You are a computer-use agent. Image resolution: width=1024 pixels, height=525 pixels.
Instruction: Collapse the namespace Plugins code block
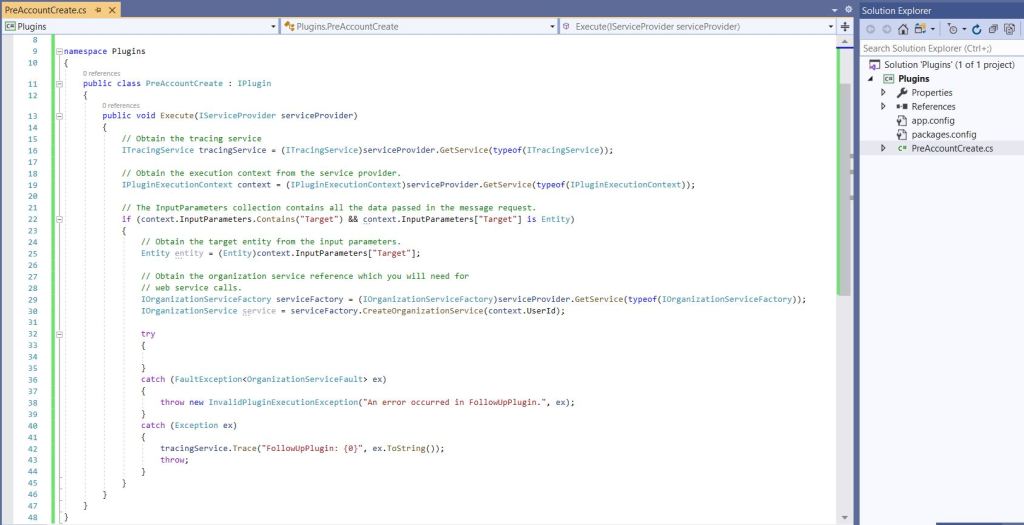pos(56,50)
